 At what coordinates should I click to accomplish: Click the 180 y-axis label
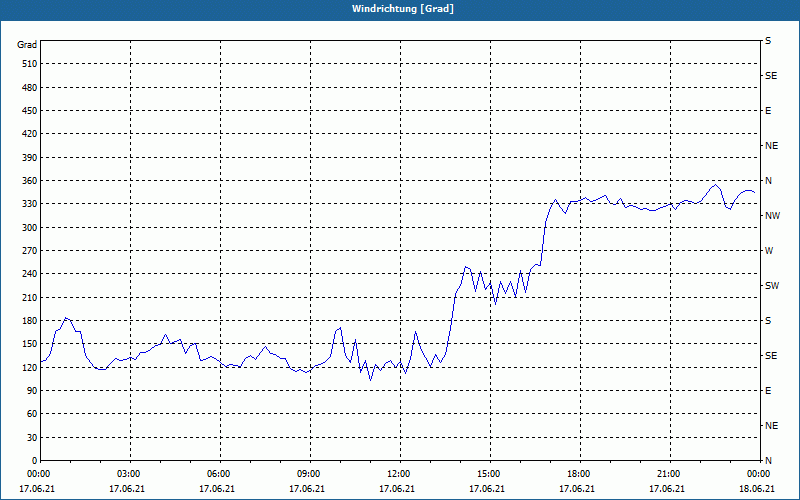coord(30,321)
